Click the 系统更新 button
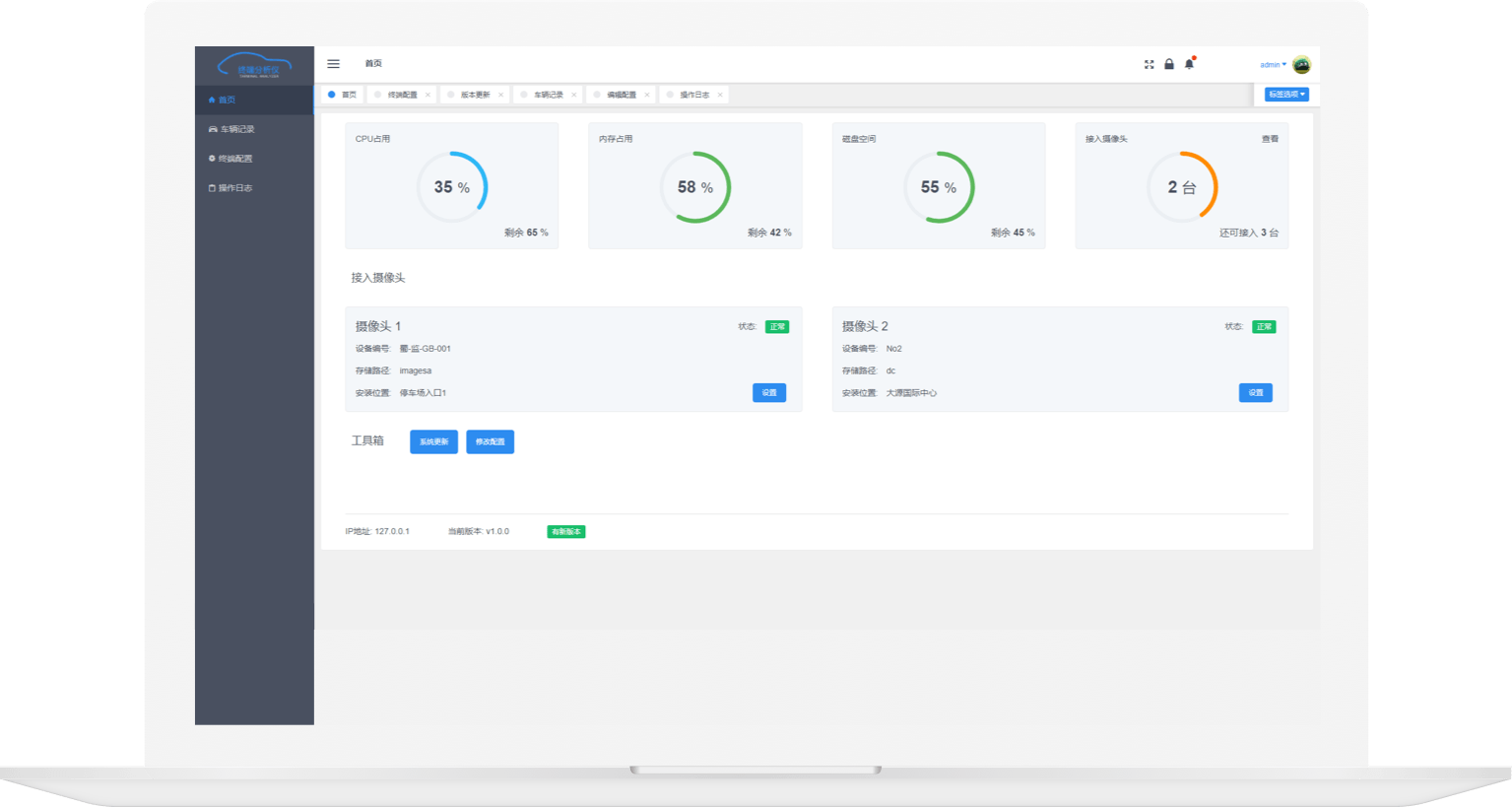 pyautogui.click(x=433, y=441)
